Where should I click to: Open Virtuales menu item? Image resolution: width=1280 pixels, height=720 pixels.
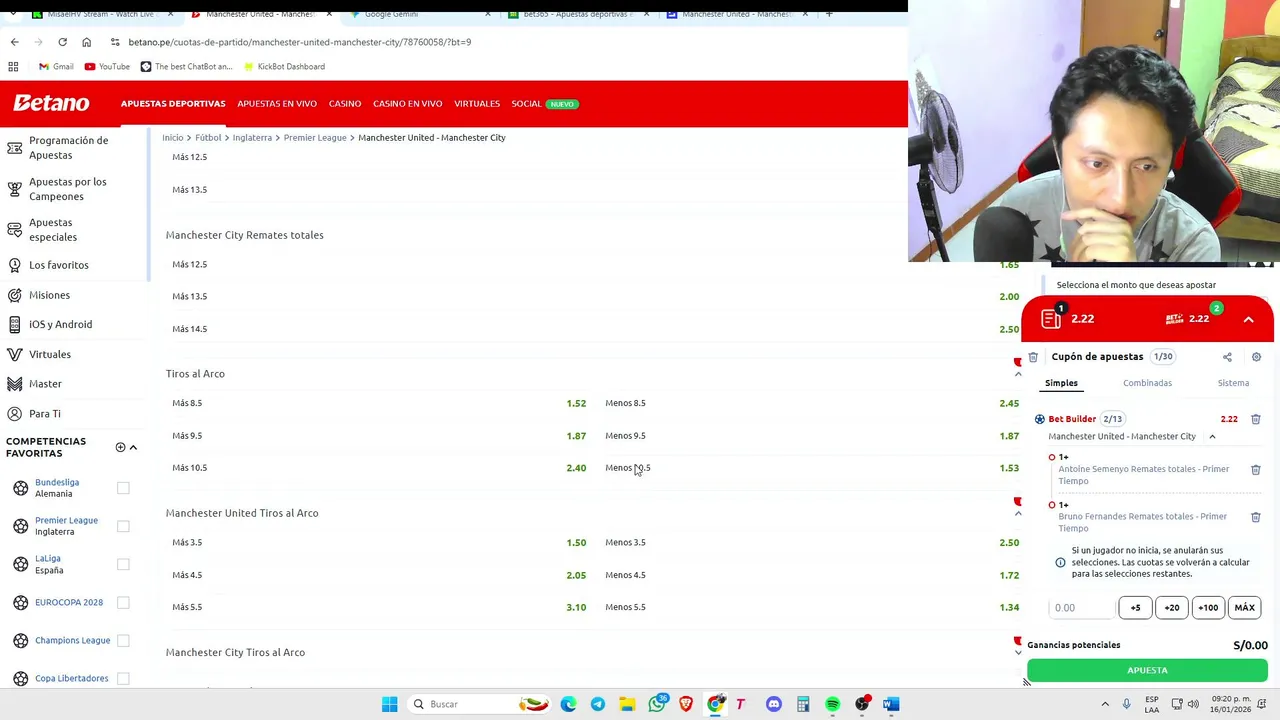pos(477,104)
